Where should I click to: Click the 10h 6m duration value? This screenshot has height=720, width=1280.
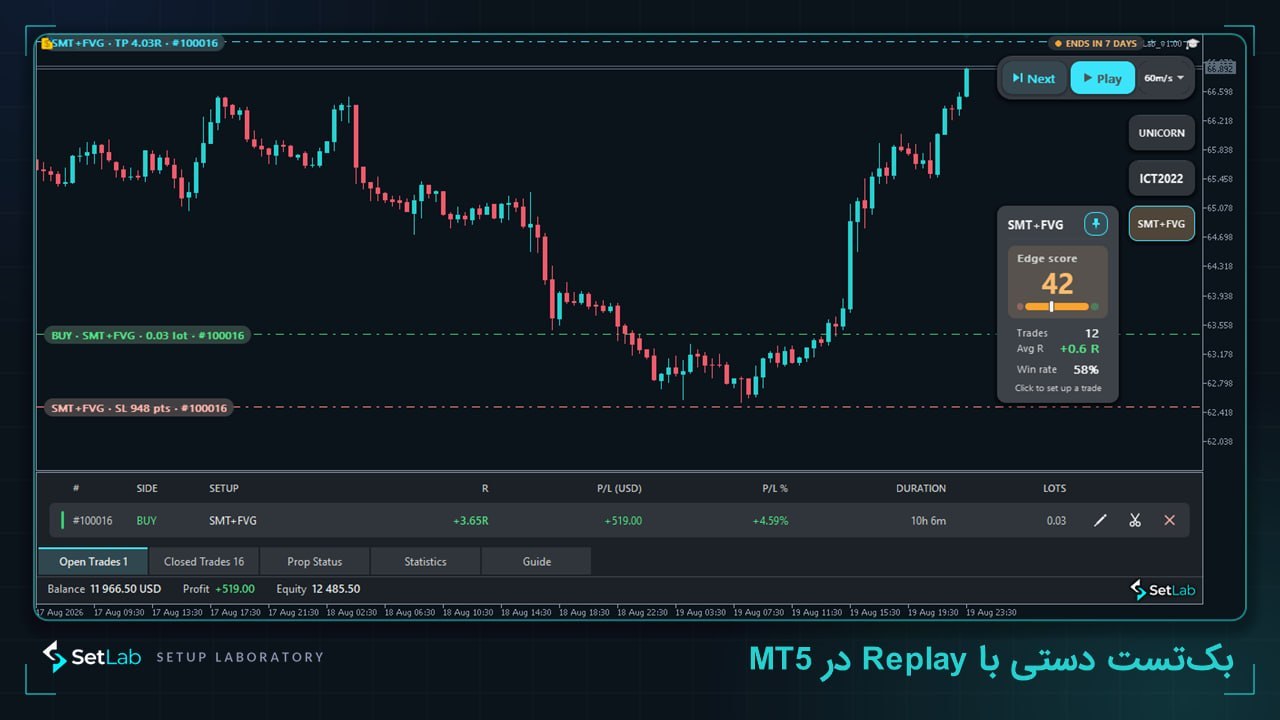point(929,520)
